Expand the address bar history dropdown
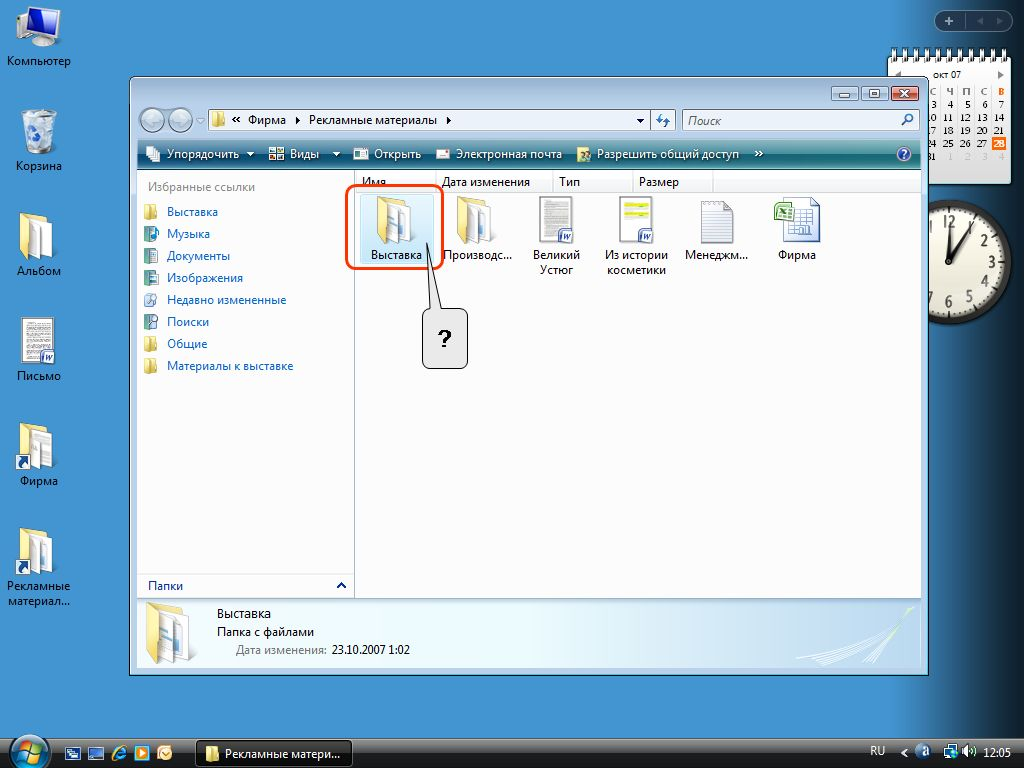 [x=640, y=120]
